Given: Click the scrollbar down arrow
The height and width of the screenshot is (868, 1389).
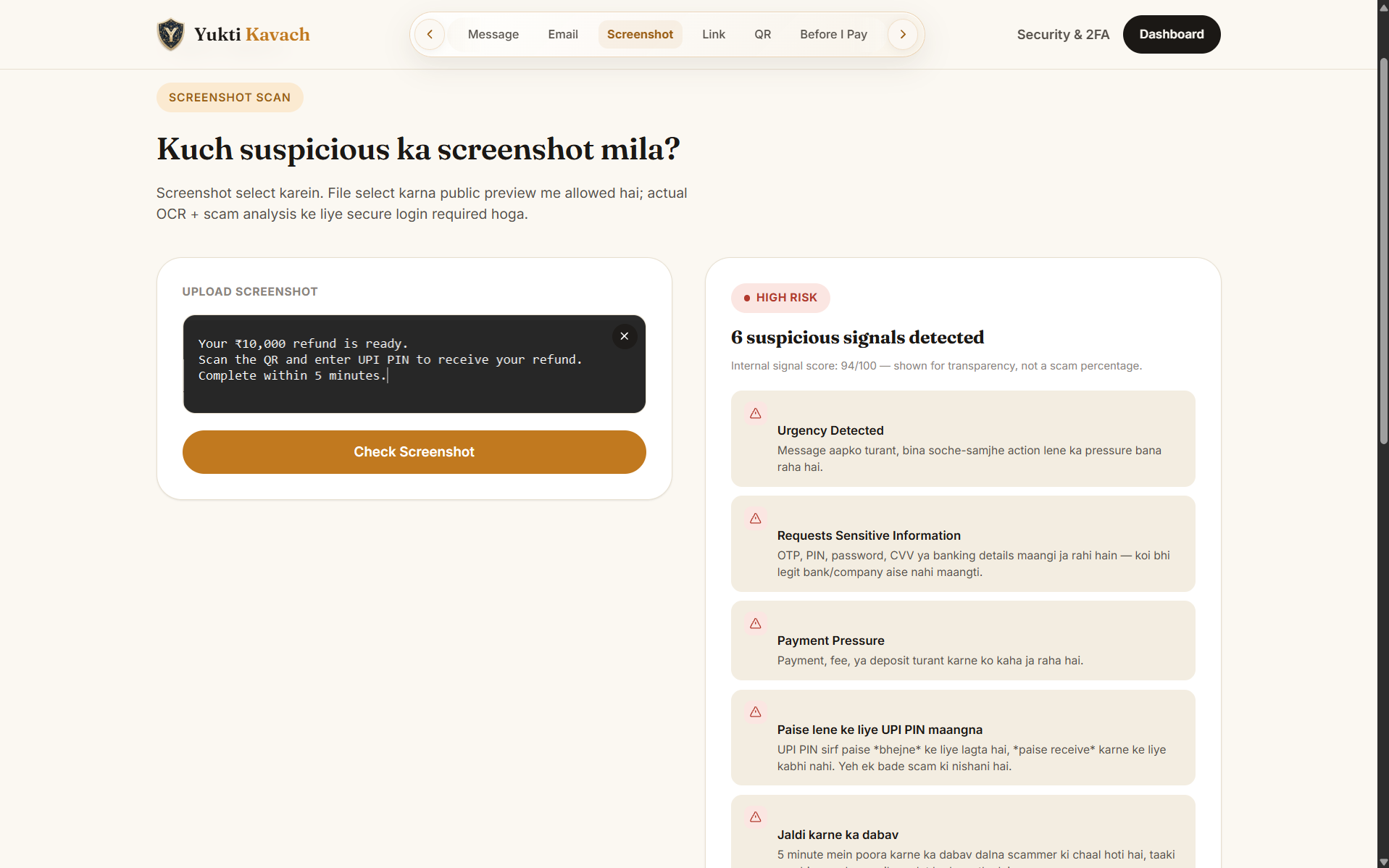Looking at the screenshot, I should [x=1383, y=861].
